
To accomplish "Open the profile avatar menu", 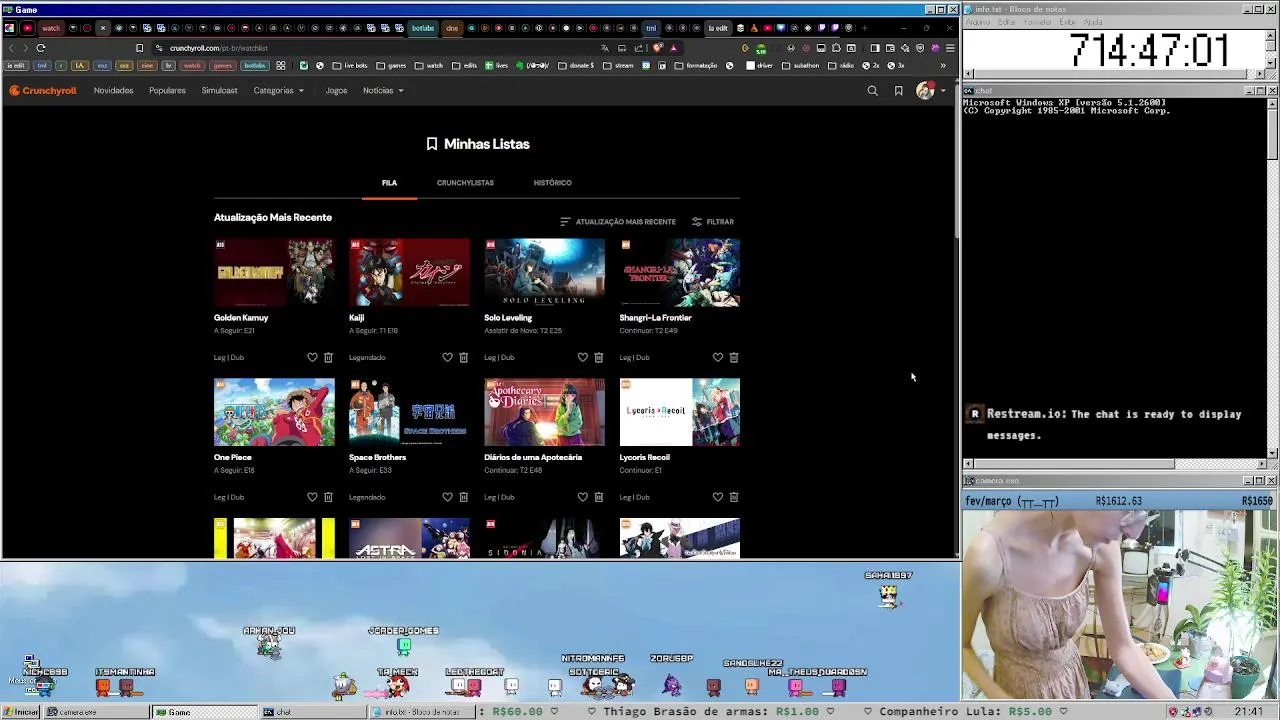I will tap(929, 91).
